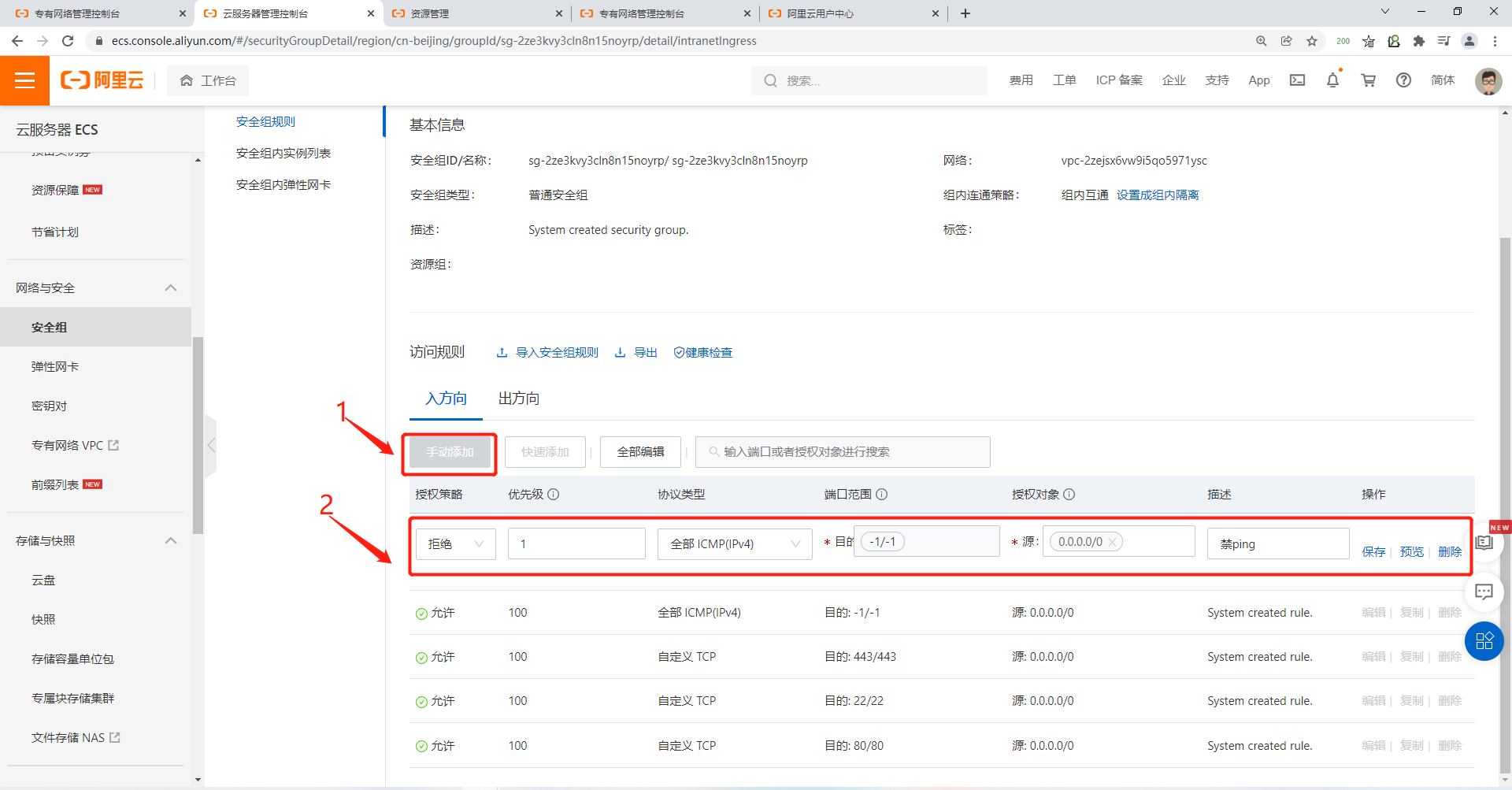Click the 设置成组内隔离 link
Screen dimensions: 1512x790
(1158, 195)
